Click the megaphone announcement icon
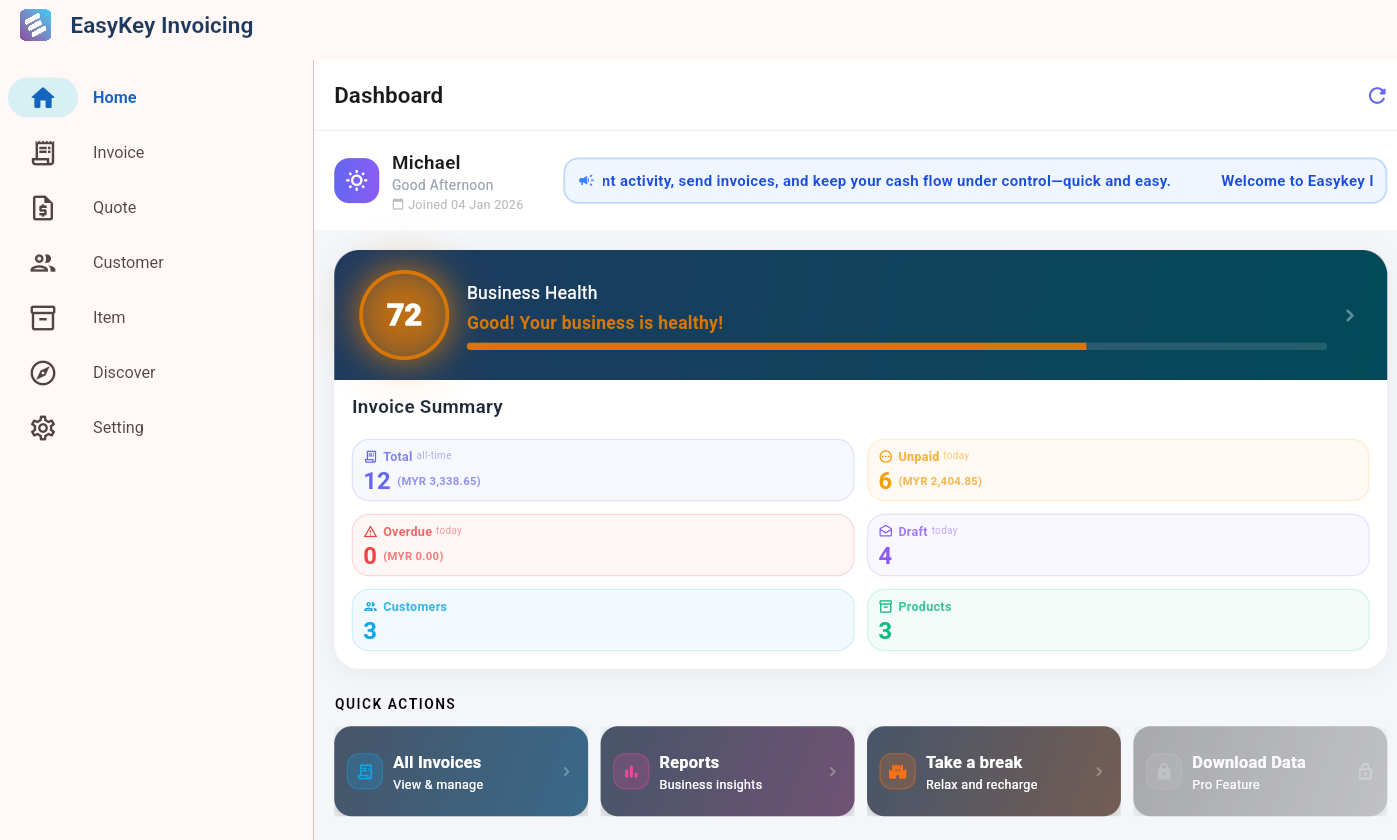Image resolution: width=1397 pixels, height=840 pixels. 586,181
